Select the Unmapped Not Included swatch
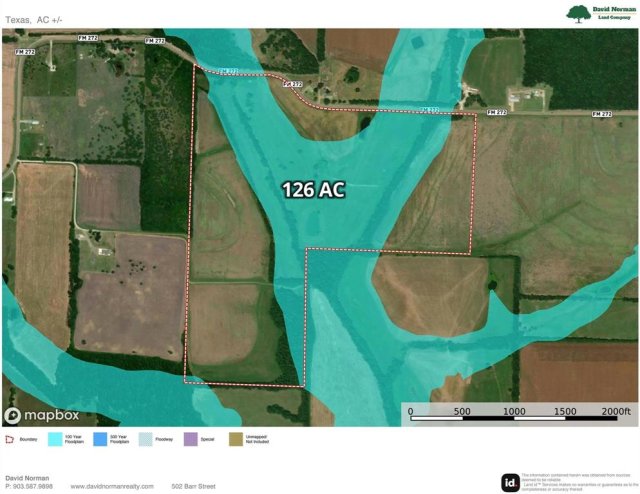Screen dimensions: 640x494 click(236, 439)
